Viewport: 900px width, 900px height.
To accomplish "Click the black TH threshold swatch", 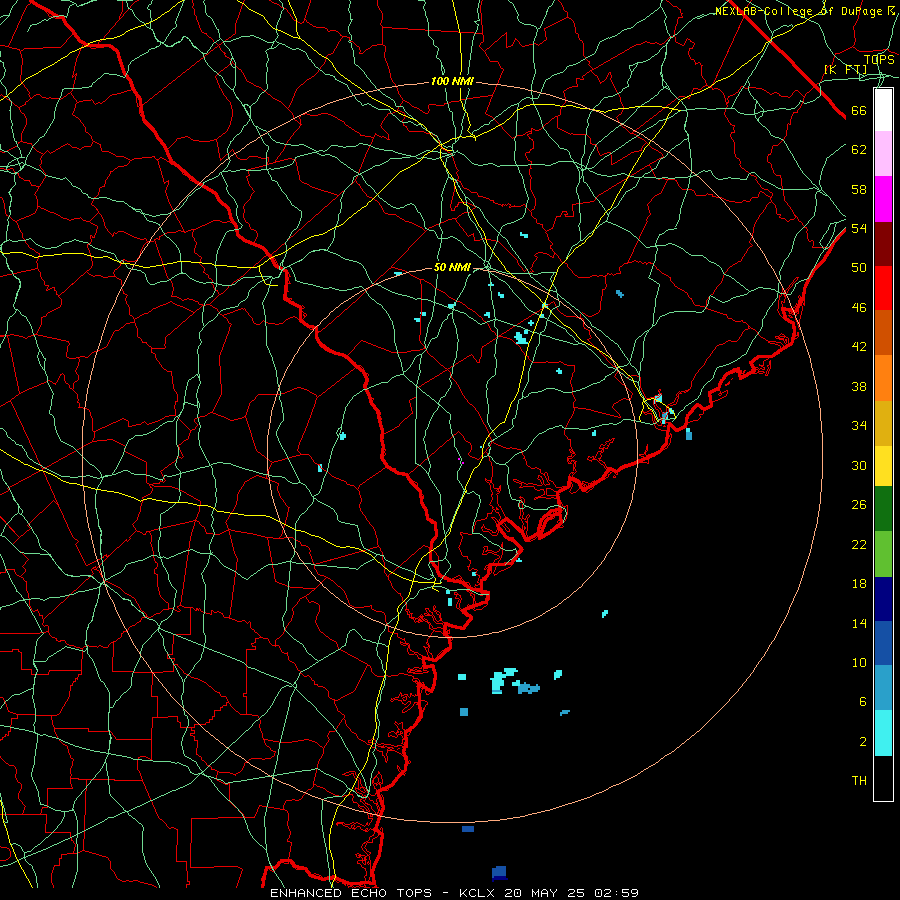I will (883, 778).
